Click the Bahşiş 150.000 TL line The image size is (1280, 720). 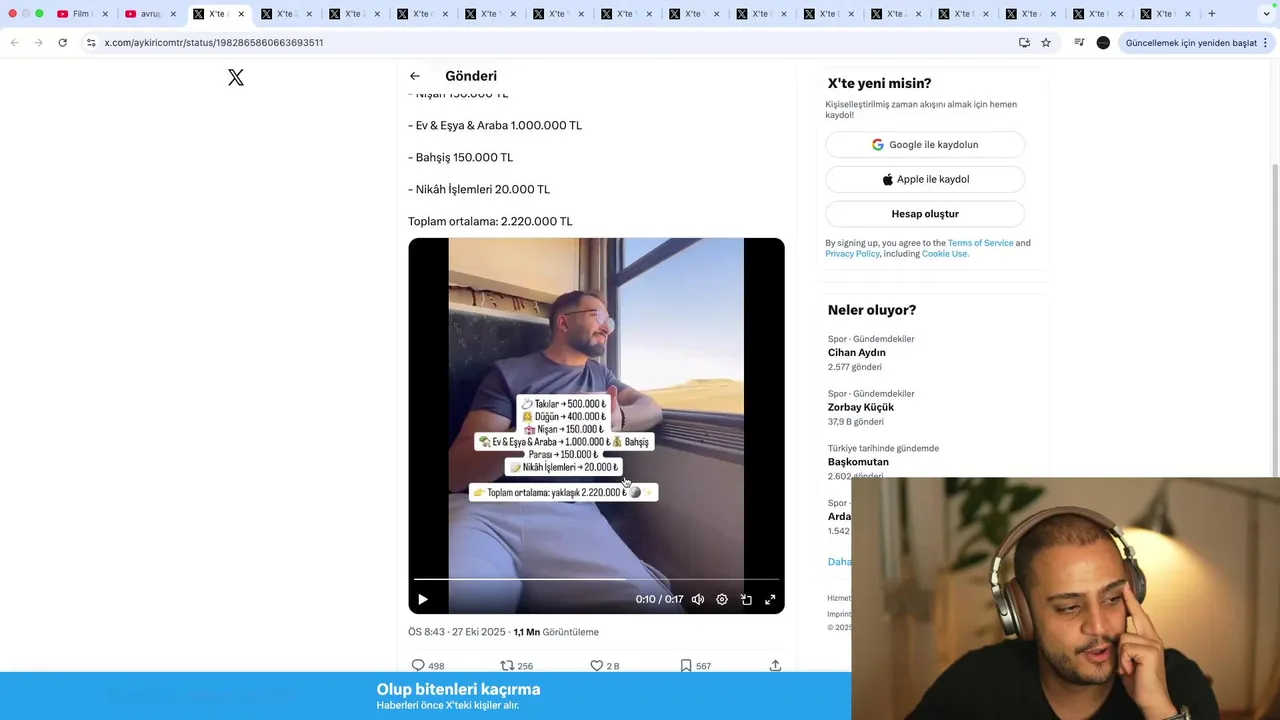(x=461, y=157)
